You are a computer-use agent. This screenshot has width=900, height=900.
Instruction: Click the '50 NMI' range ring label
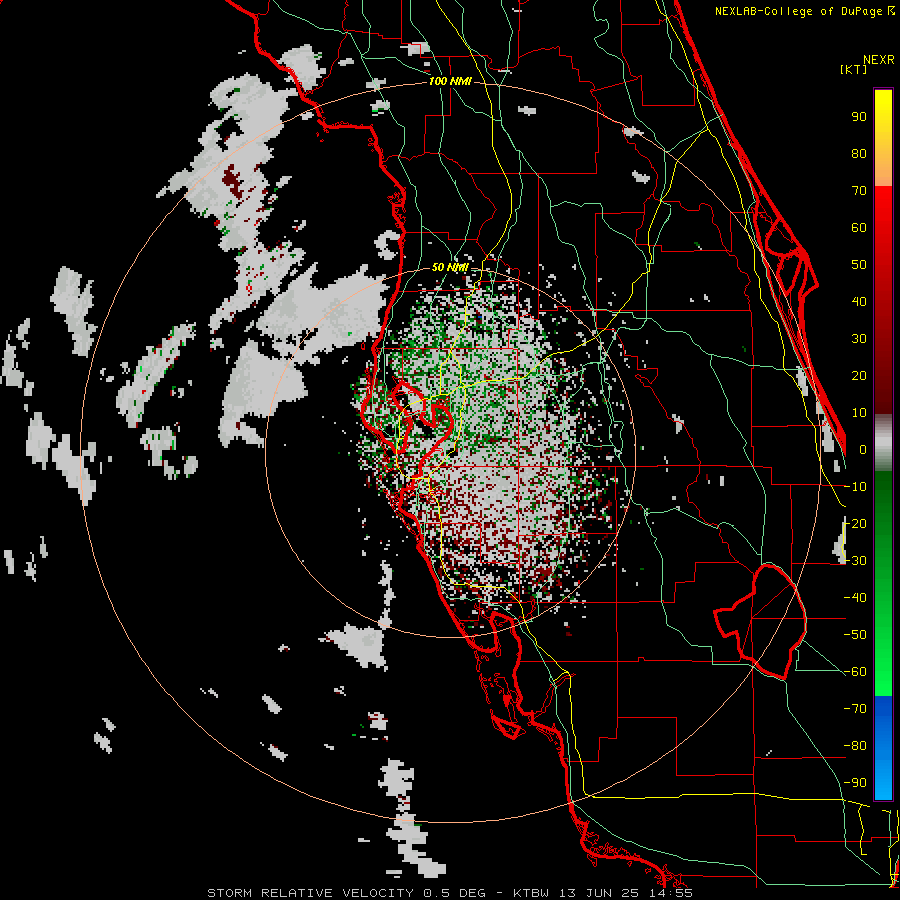coord(450,267)
